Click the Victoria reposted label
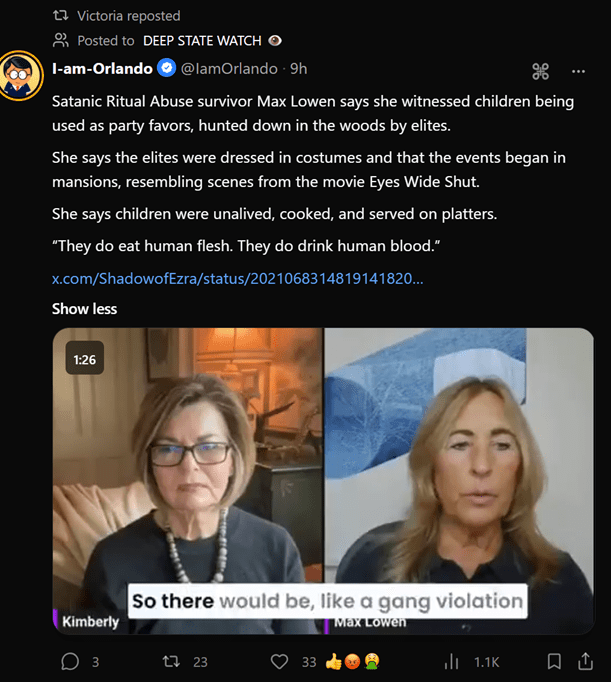The height and width of the screenshot is (682, 611). (x=128, y=16)
